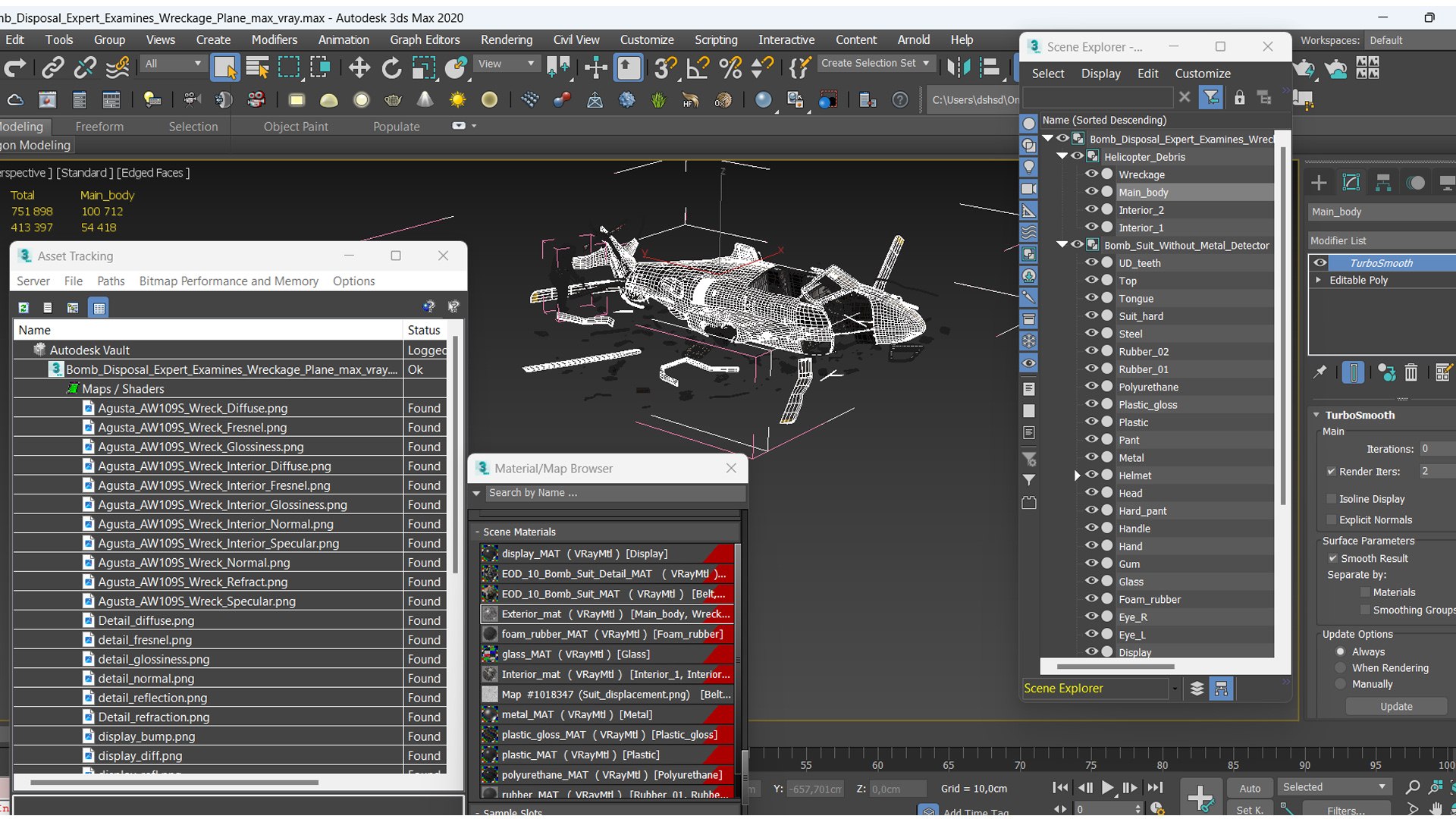Viewport: 1456px width, 819px height.
Task: Open Hierarchy panel tab icon
Action: coord(1383,183)
